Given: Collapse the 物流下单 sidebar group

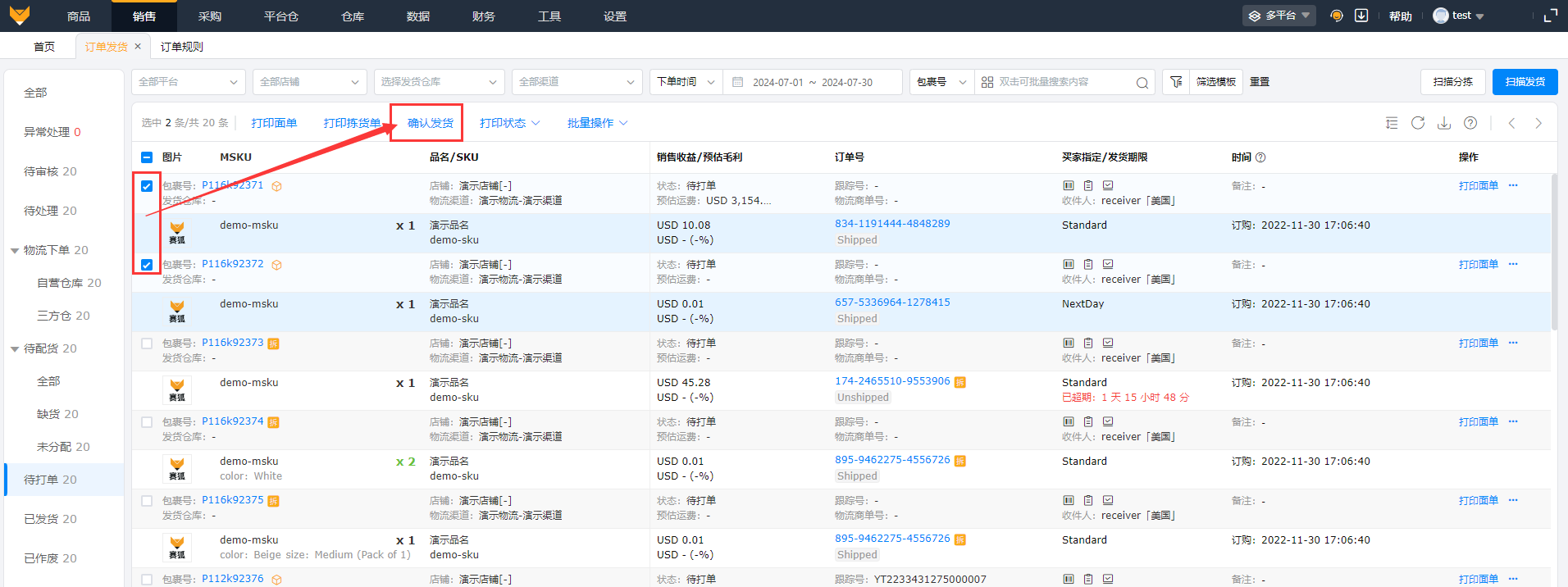Looking at the screenshot, I should (15, 251).
